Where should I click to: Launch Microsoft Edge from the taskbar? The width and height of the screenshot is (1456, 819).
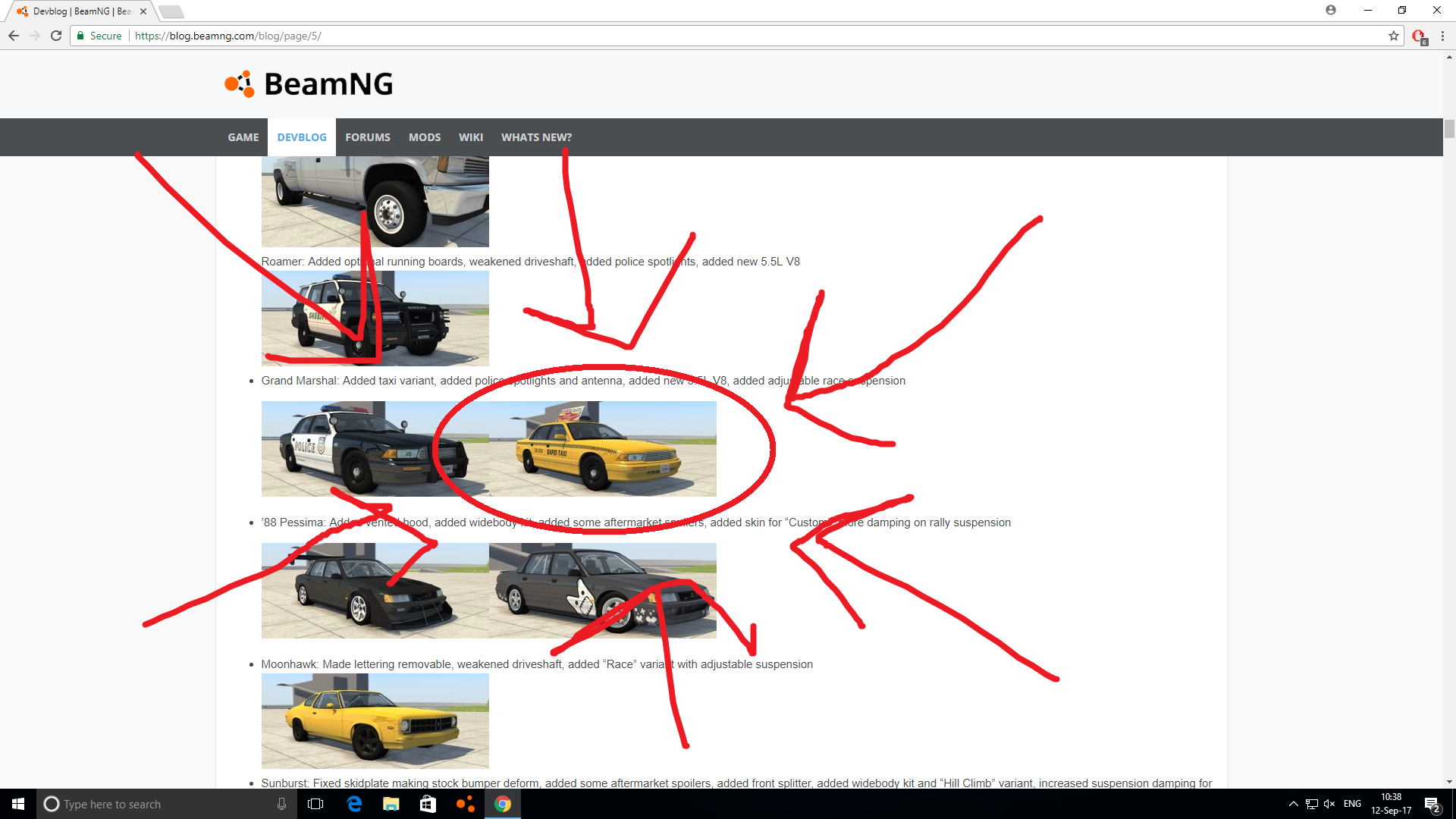coord(354,804)
